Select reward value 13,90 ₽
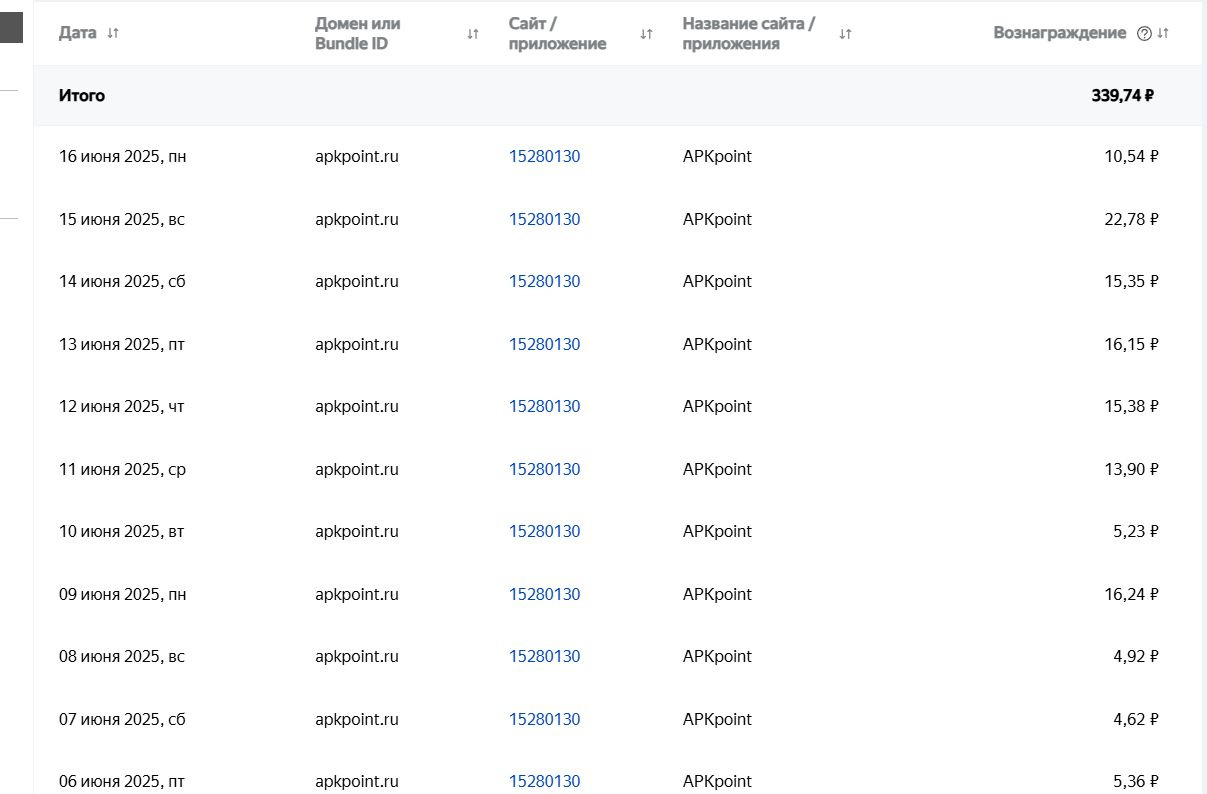 point(1131,469)
